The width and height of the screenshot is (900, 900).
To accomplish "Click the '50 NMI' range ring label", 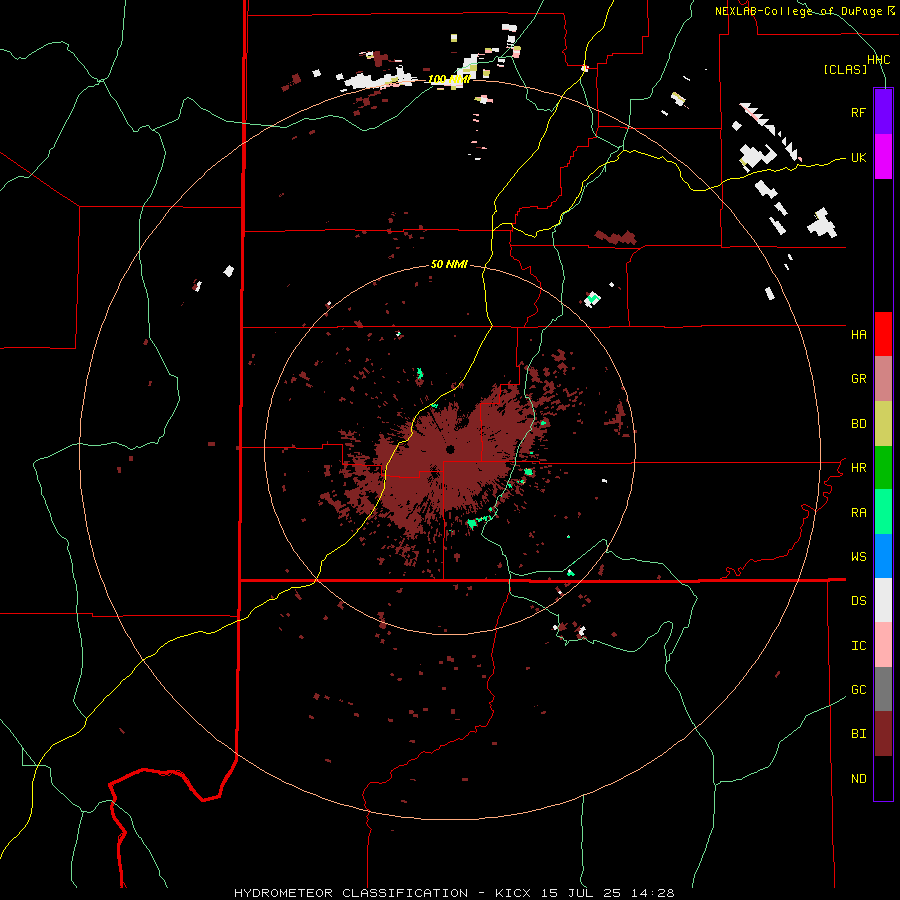I will click(x=449, y=264).
